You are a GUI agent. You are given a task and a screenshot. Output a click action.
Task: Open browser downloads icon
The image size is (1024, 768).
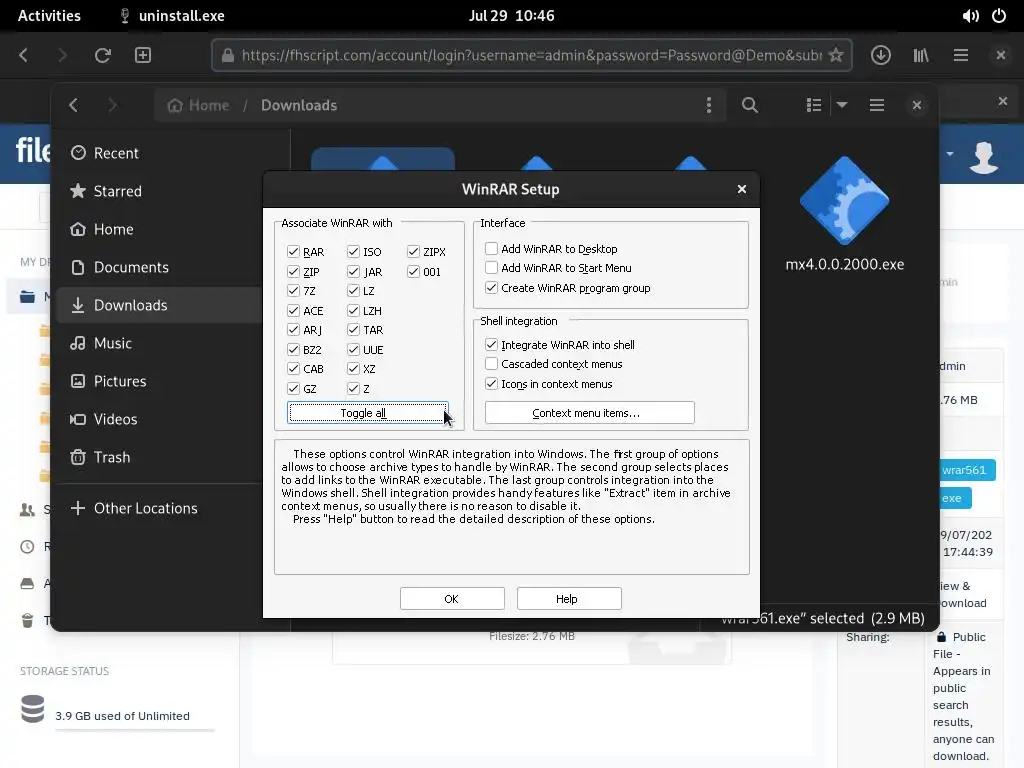click(x=881, y=55)
